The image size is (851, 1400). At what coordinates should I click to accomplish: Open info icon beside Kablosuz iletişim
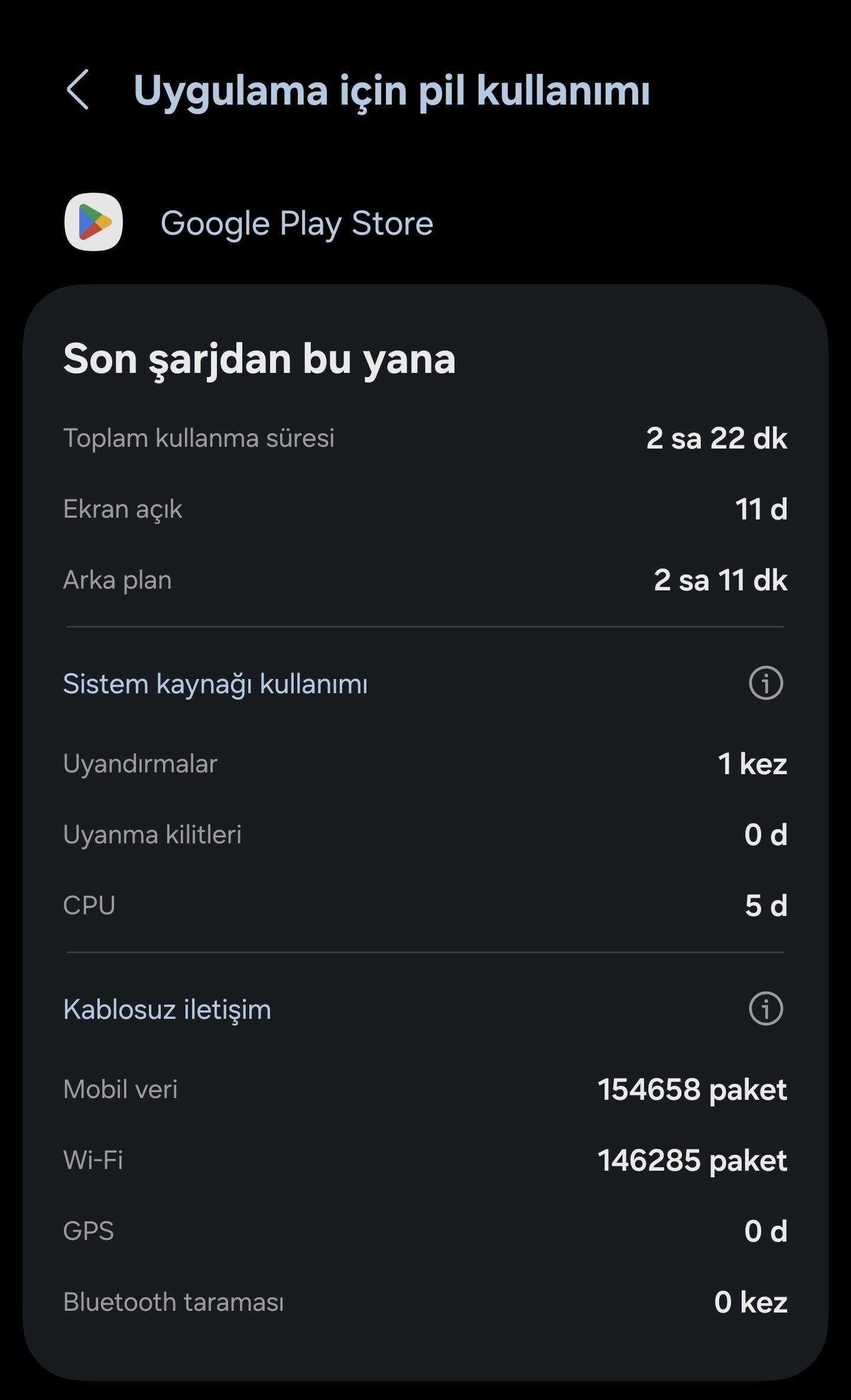pos(766,1009)
